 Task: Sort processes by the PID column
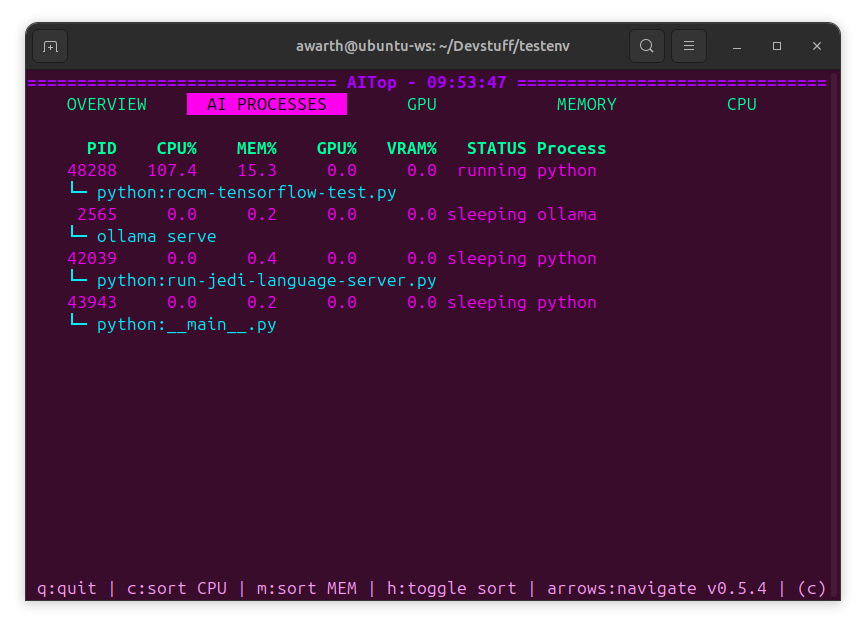(x=101, y=147)
